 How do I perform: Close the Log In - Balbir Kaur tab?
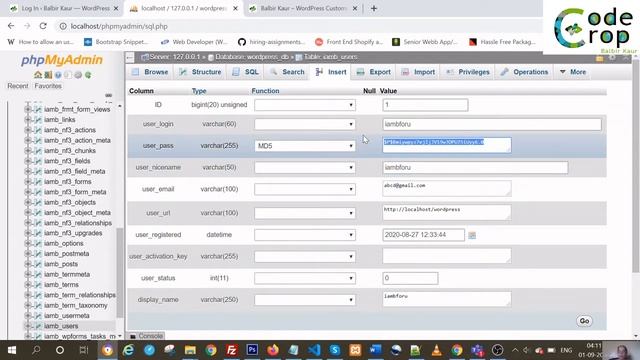pos(116,8)
